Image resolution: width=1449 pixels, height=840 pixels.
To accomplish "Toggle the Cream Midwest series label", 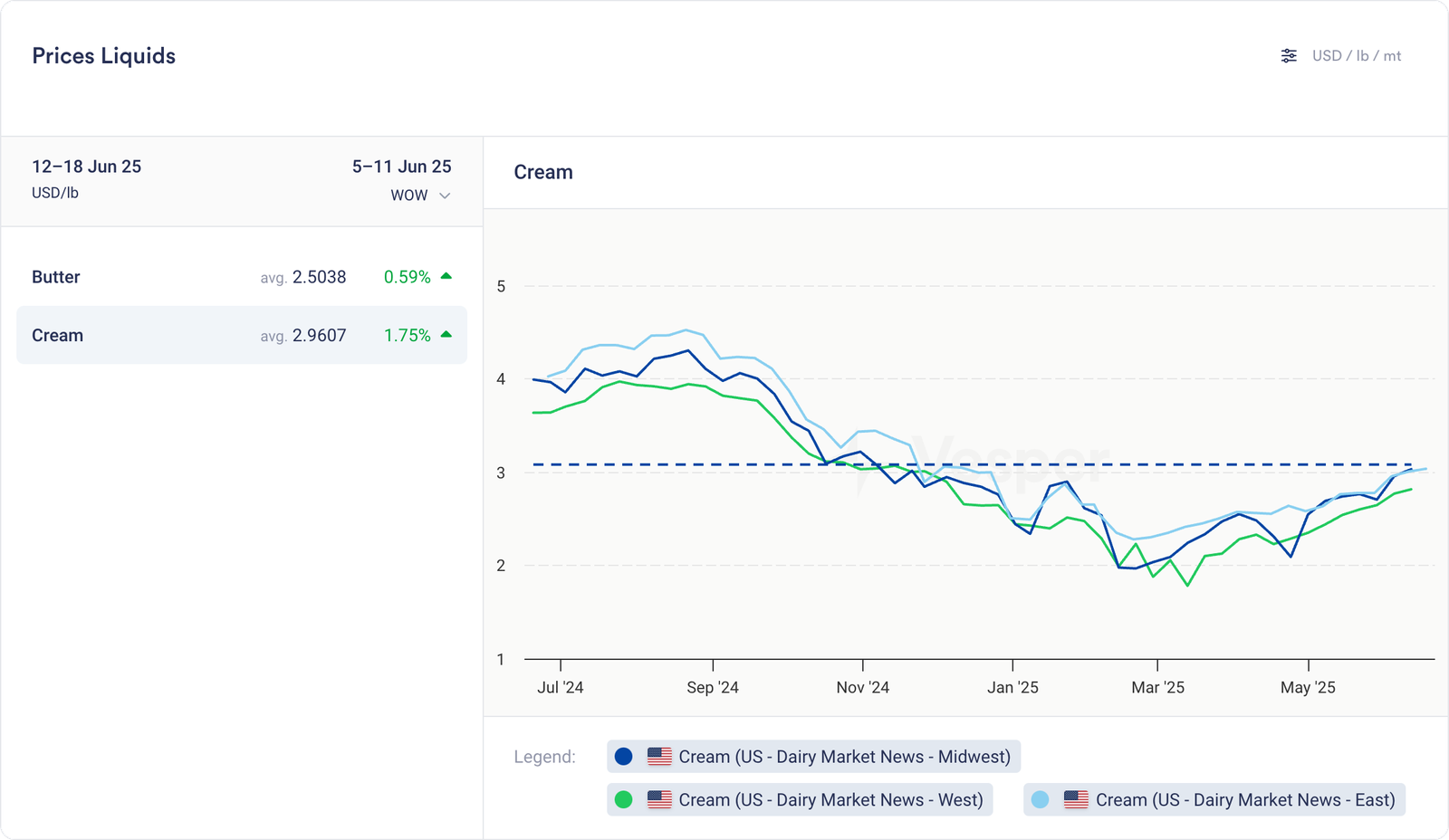I will point(844,757).
